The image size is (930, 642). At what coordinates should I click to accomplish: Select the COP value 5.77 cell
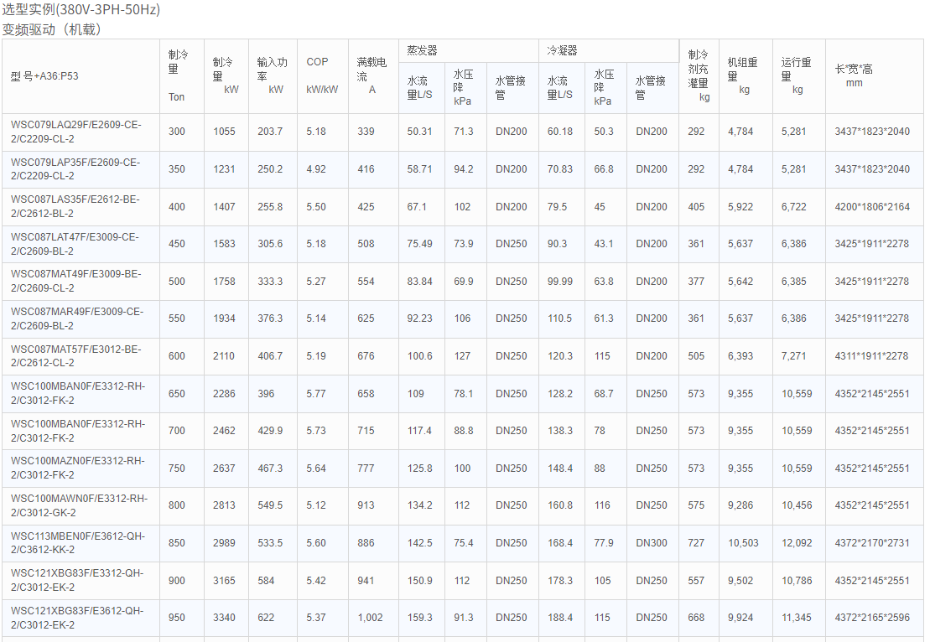coord(316,394)
